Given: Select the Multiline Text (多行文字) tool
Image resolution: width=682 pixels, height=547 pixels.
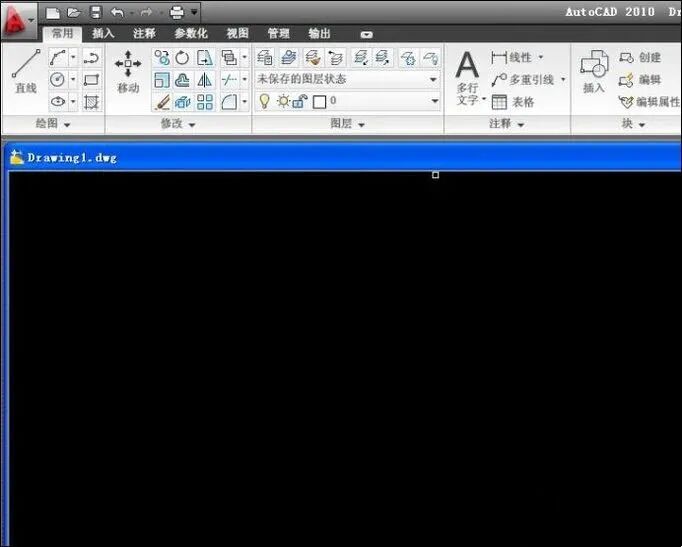Looking at the screenshot, I should 468,77.
